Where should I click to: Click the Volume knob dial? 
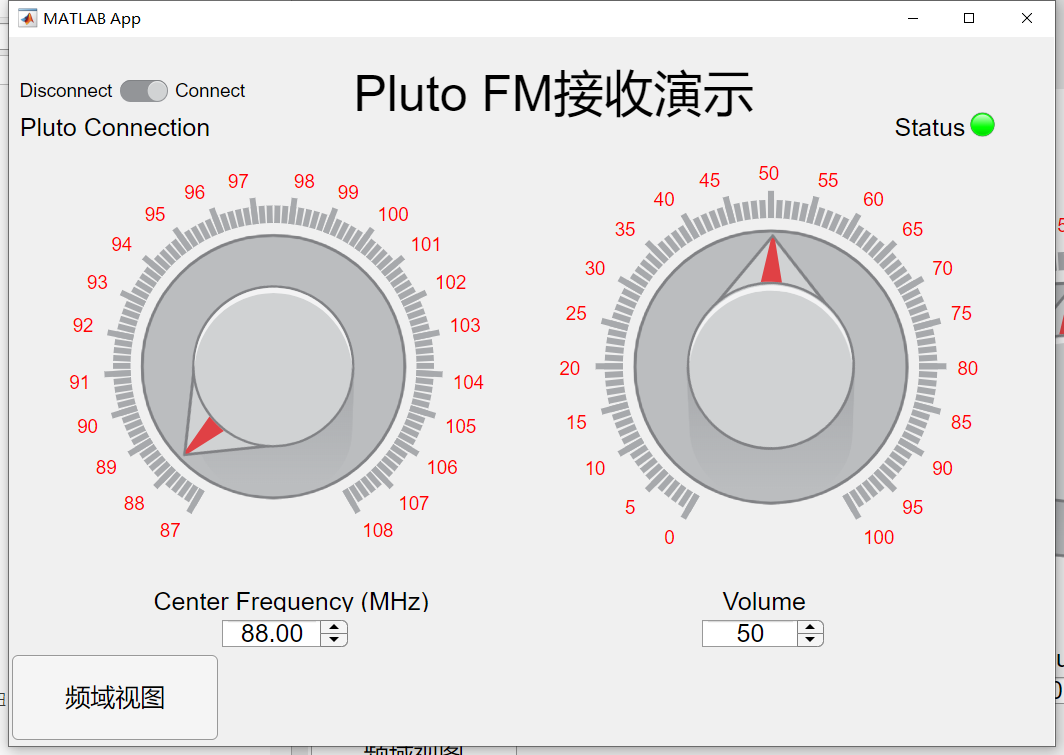coord(771,366)
